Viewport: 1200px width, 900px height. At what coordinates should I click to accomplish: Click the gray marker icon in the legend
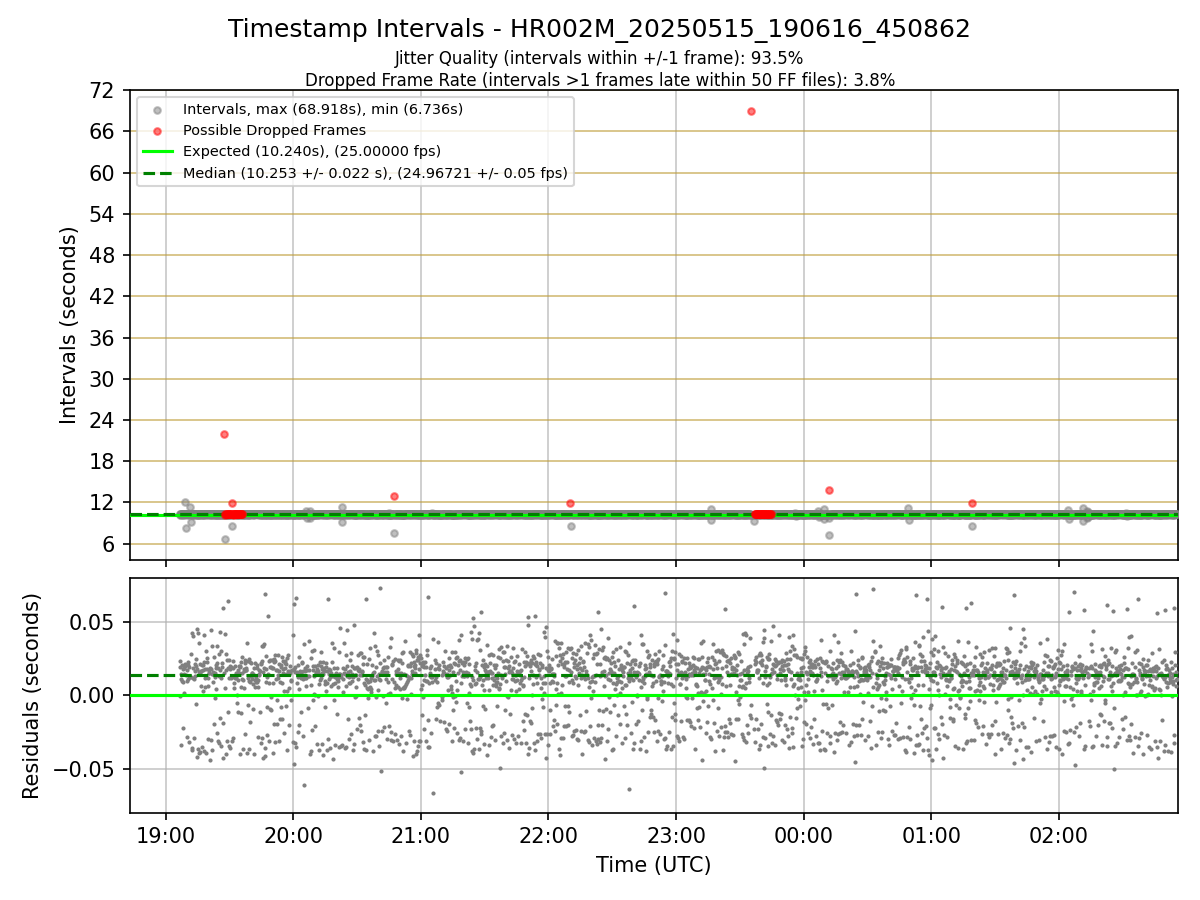[157, 109]
